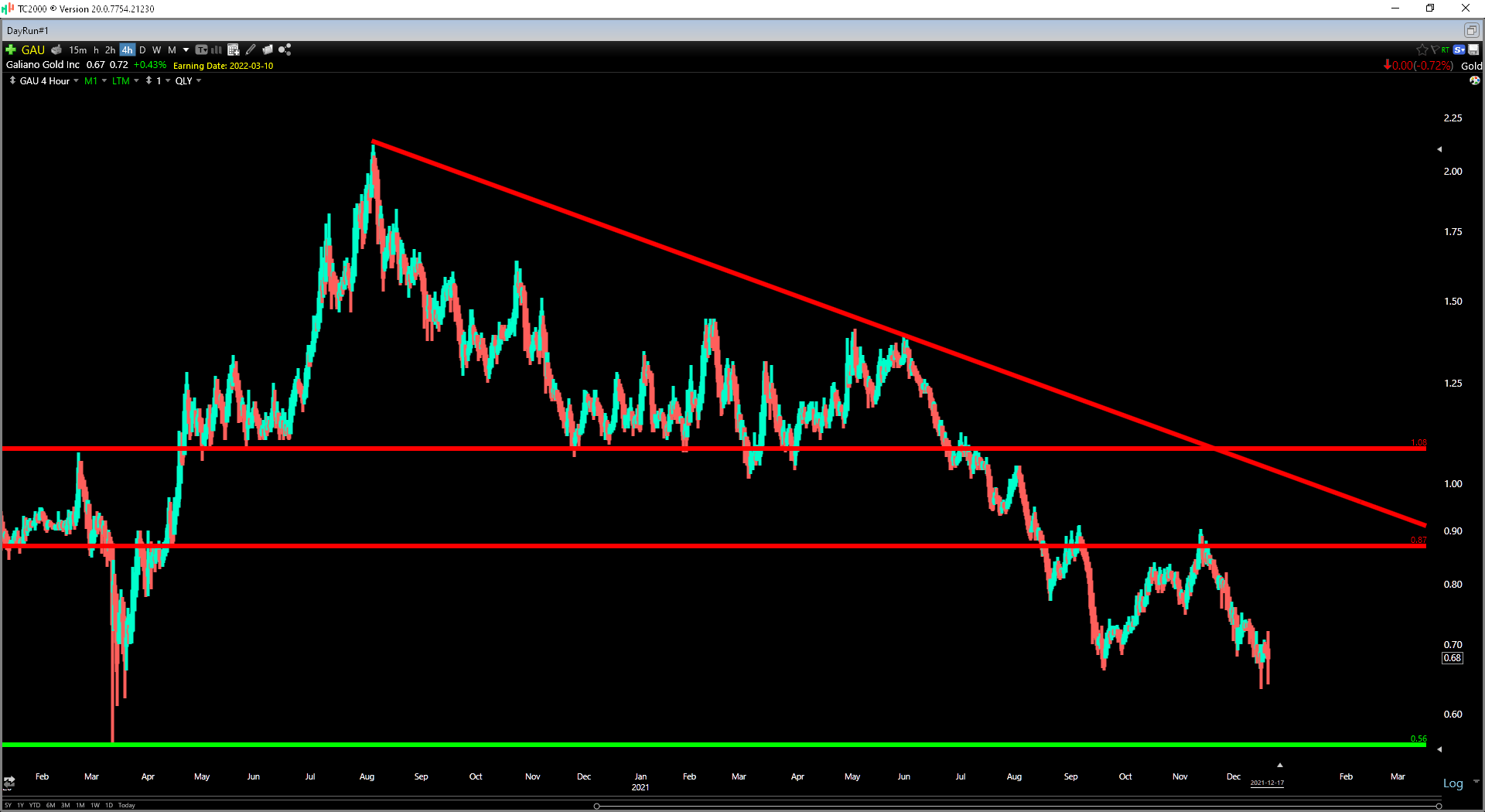Viewport: 1485px width, 812px height.
Task: Click the share chart icon
Action: tap(285, 49)
